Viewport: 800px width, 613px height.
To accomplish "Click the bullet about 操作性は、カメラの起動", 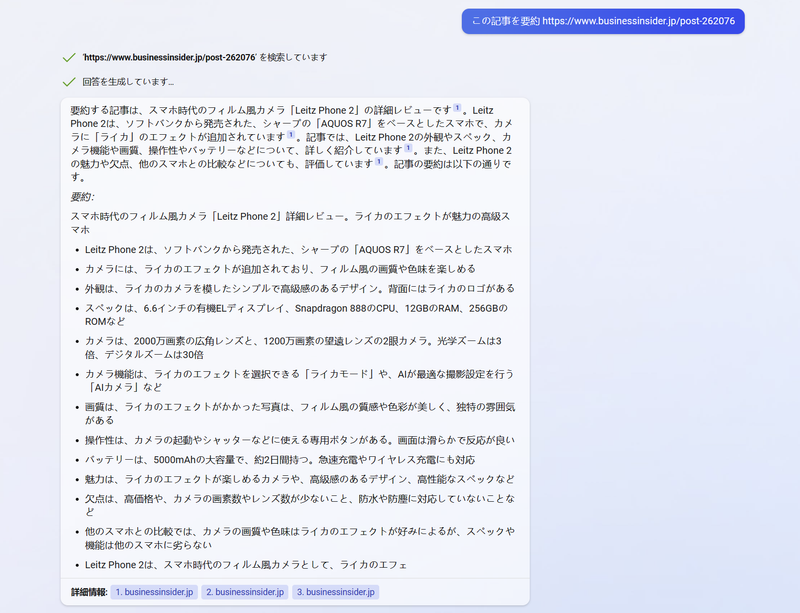I will point(300,440).
